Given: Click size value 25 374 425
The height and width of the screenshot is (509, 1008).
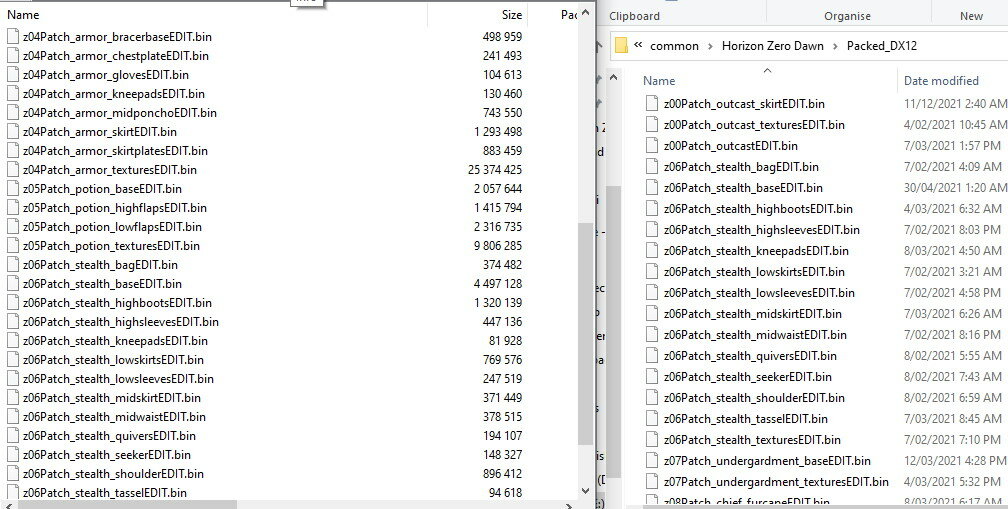Looking at the screenshot, I should click(495, 170).
